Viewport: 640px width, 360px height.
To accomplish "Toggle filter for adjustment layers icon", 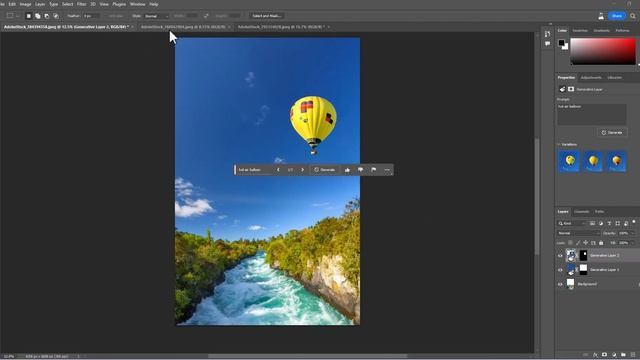I will point(601,224).
